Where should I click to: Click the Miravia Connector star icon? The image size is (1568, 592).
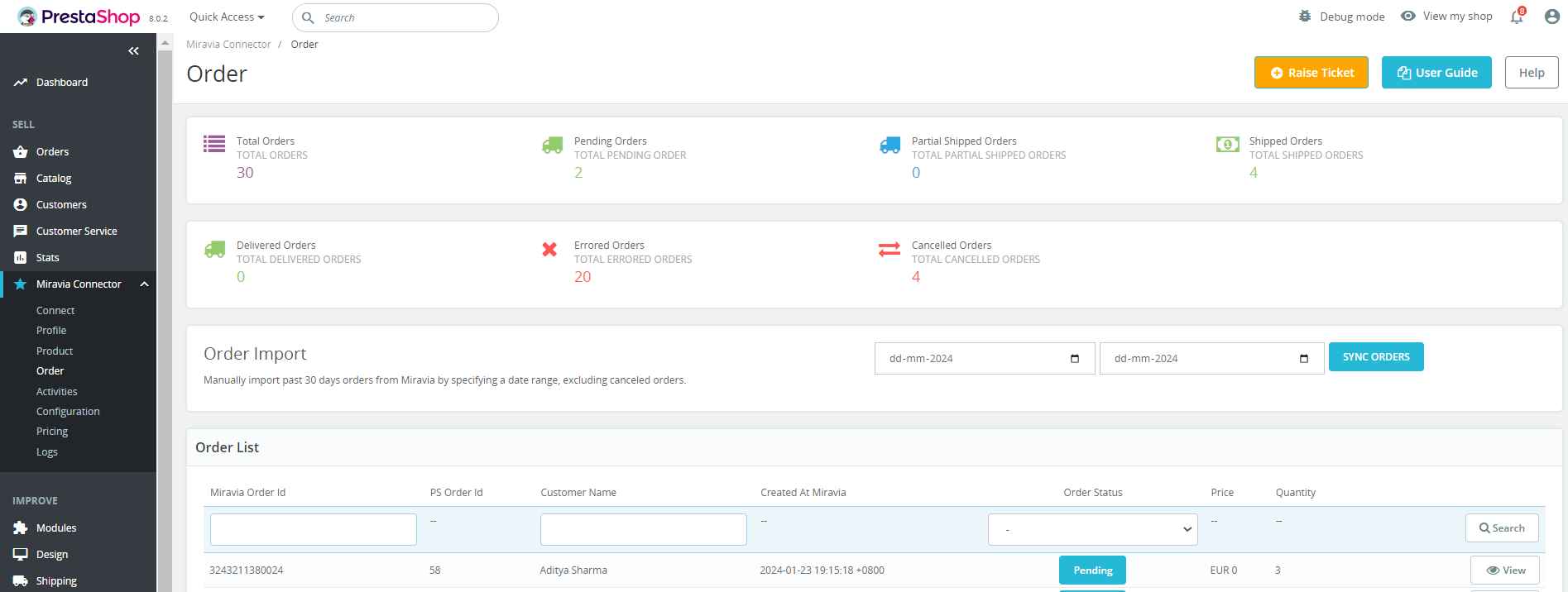pos(21,284)
